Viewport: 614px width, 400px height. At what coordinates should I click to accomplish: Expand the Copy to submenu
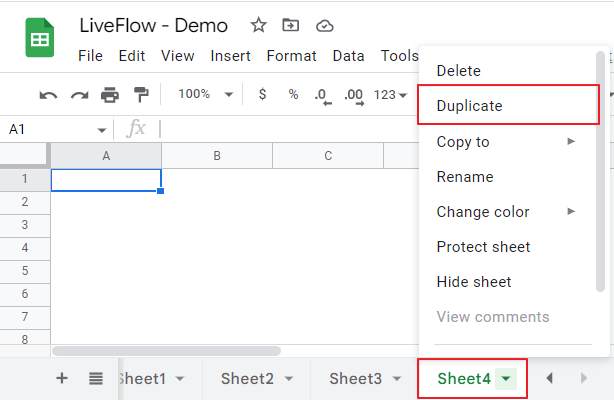pyautogui.click(x=571, y=141)
